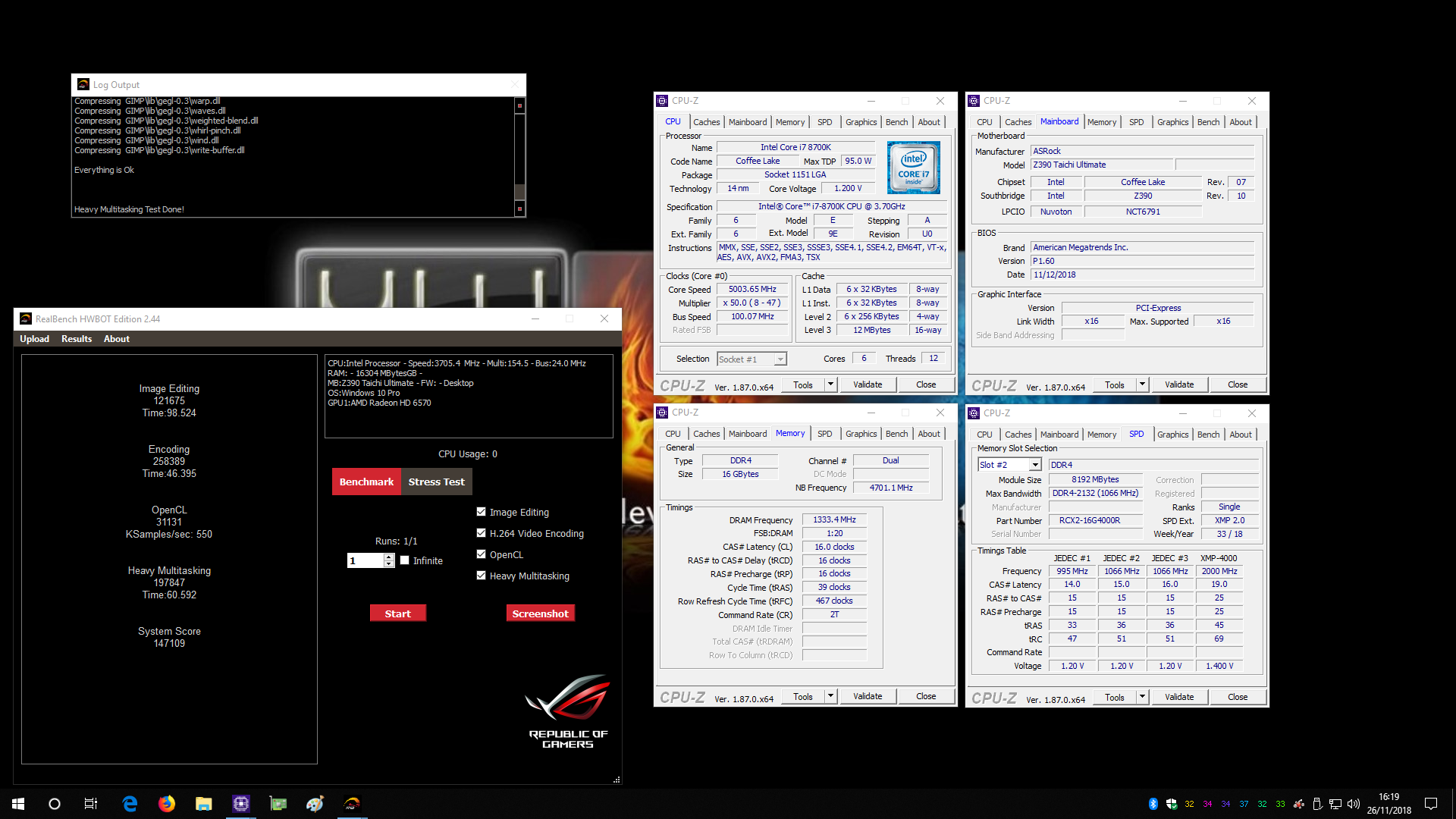Click the blue 37 temperature tray icon

point(1244,804)
